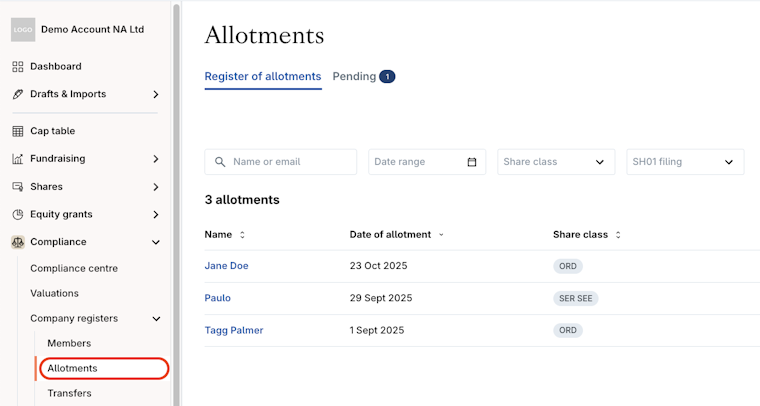
Task: Click the Shares sidebar icon
Action: pos(18,187)
